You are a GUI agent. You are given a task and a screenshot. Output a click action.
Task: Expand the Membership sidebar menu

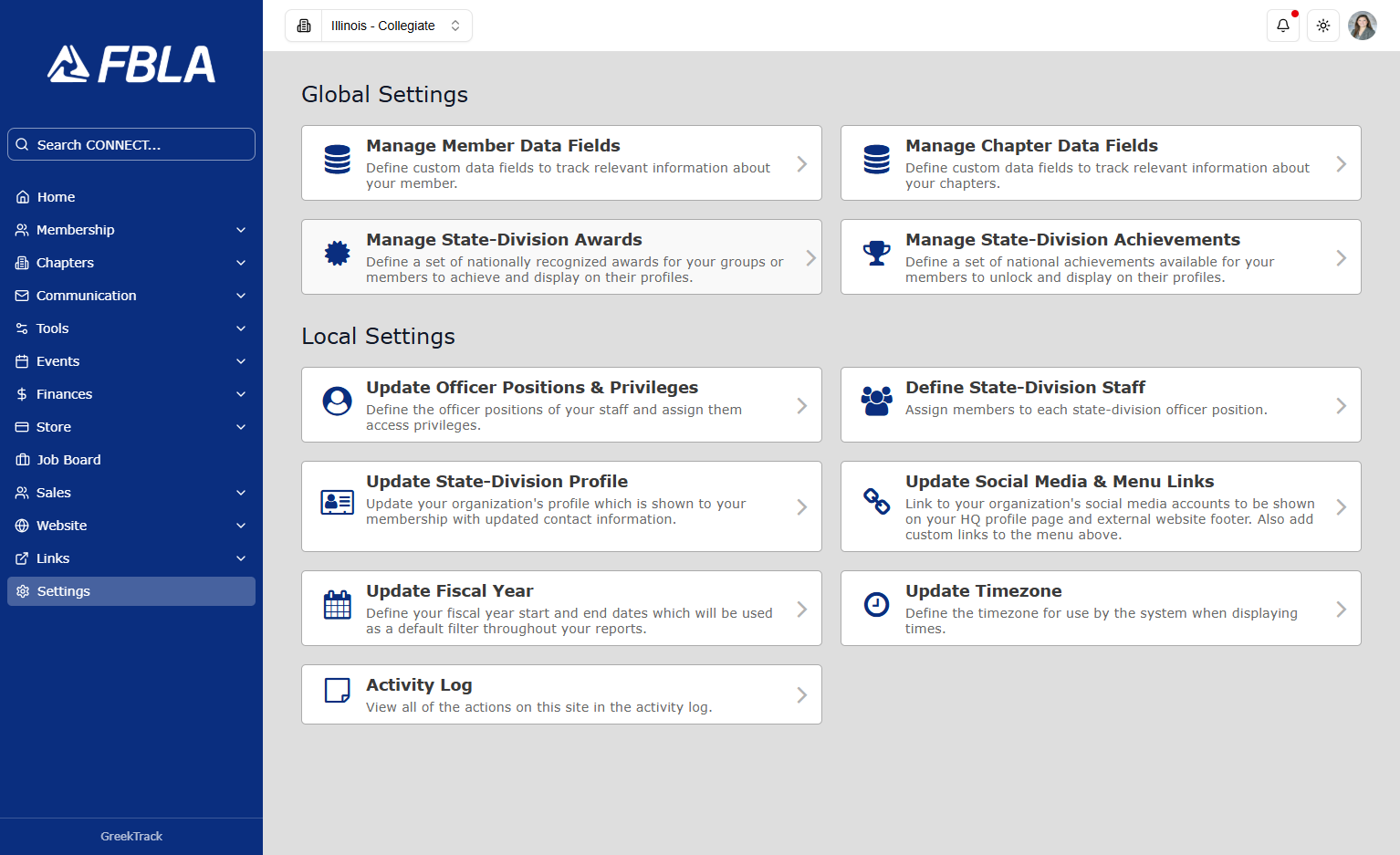point(131,230)
